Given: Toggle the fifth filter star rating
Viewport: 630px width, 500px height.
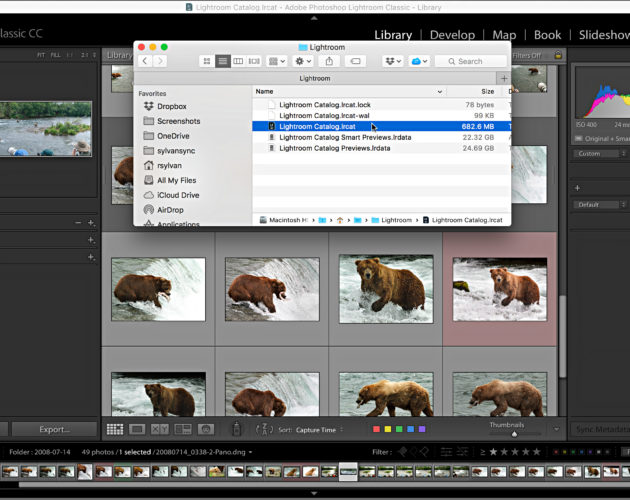Looking at the screenshot, I should tap(536, 452).
